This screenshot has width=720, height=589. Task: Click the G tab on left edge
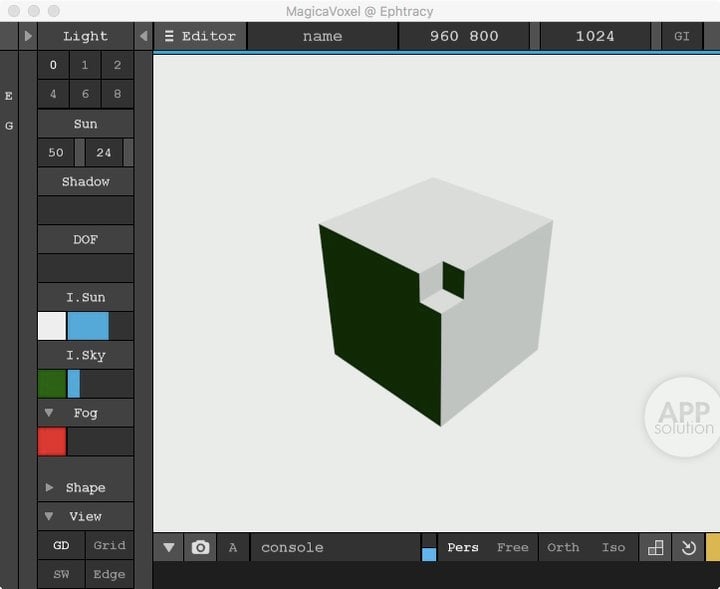[x=9, y=125]
